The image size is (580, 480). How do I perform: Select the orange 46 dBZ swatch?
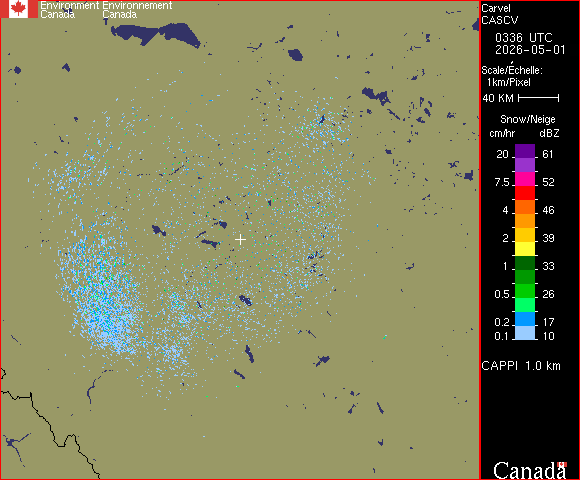(525, 207)
